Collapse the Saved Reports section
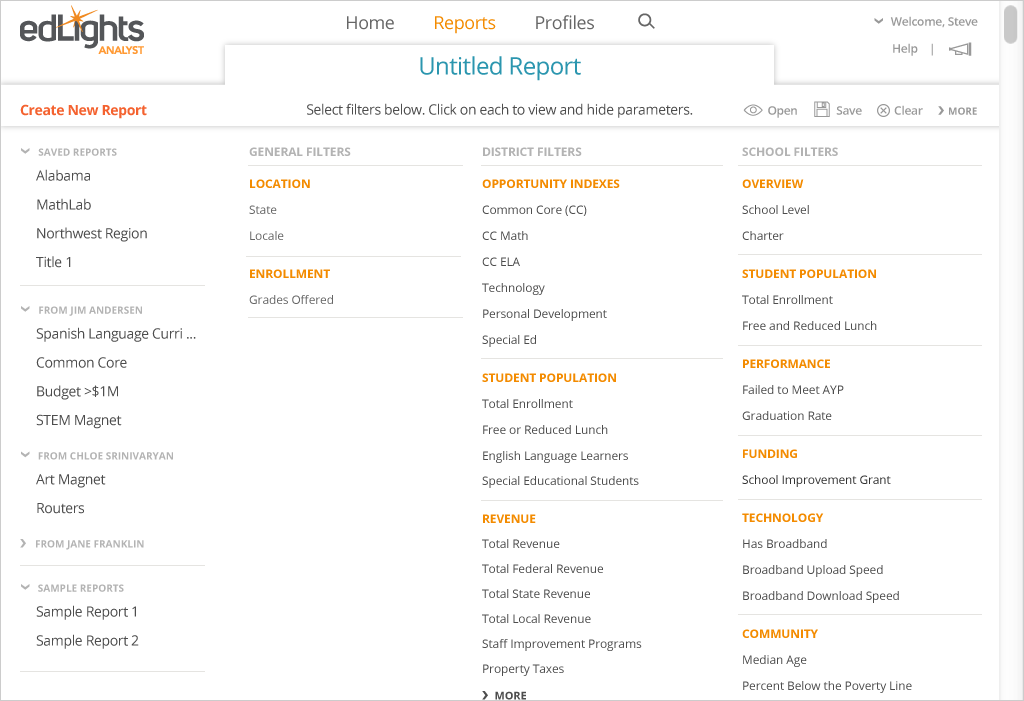The image size is (1024, 701). pyautogui.click(x=25, y=152)
